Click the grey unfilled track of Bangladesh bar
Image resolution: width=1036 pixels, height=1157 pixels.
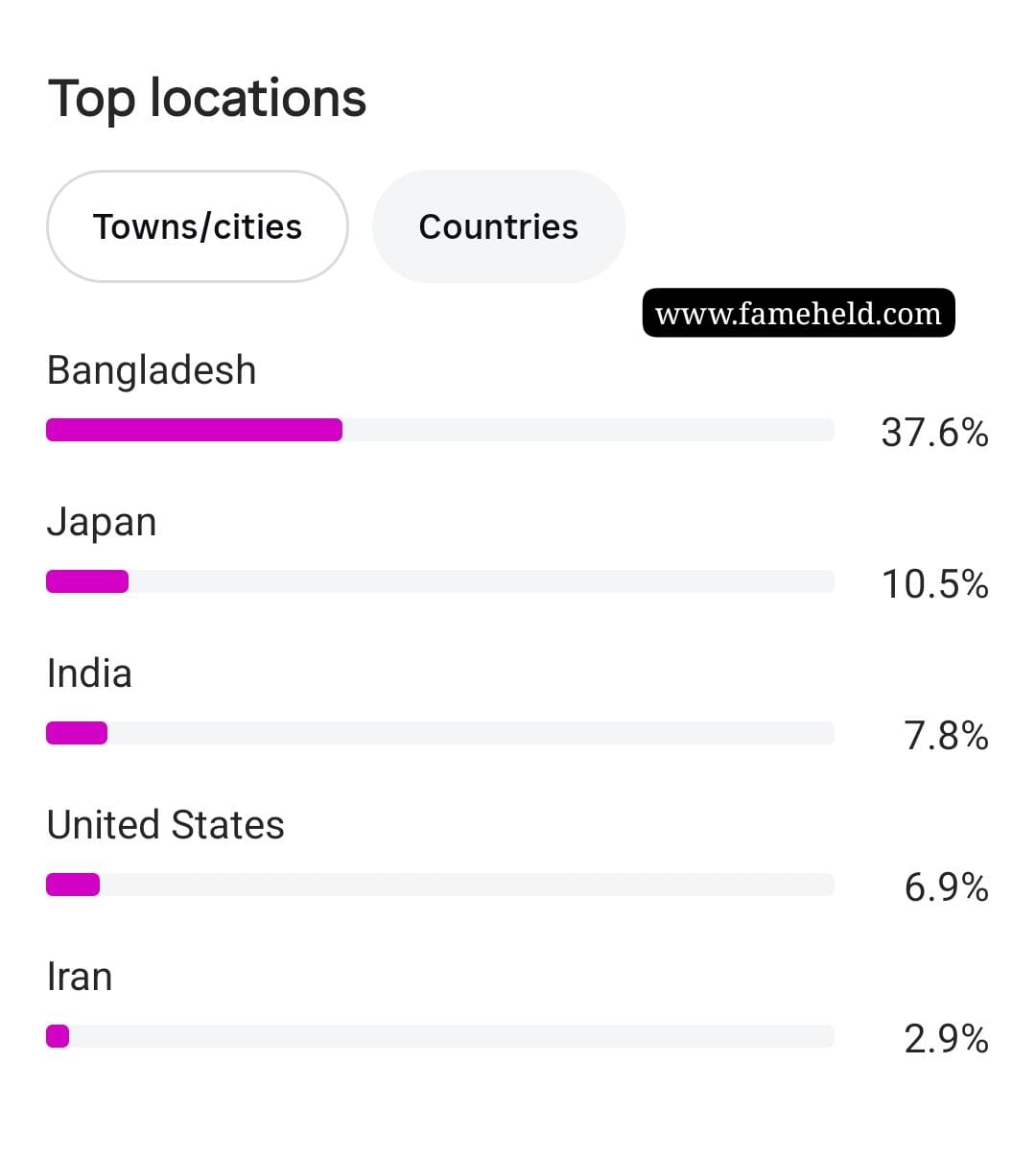tap(588, 430)
